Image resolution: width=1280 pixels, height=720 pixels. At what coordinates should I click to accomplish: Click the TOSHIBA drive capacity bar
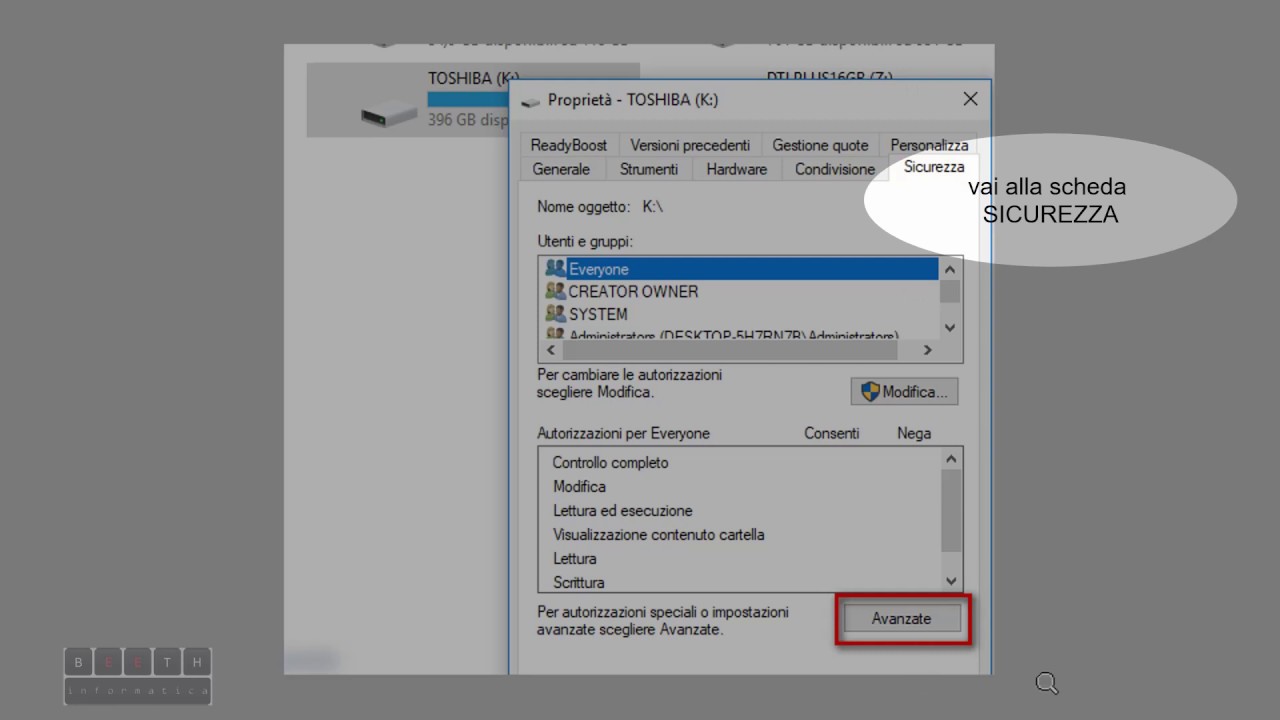(468, 99)
